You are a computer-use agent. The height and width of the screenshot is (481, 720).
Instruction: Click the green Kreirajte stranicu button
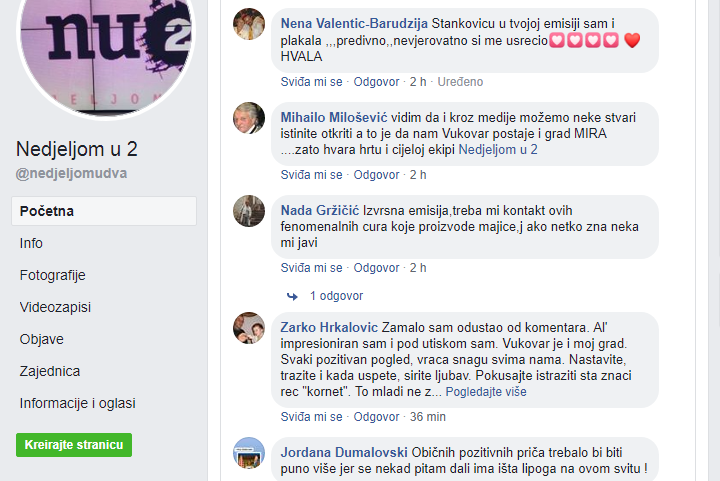coord(74,445)
